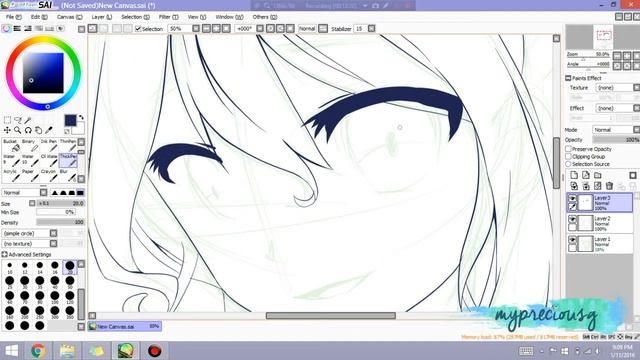
Task: Open the Windows Start menu
Action: pyautogui.click(x=11, y=351)
